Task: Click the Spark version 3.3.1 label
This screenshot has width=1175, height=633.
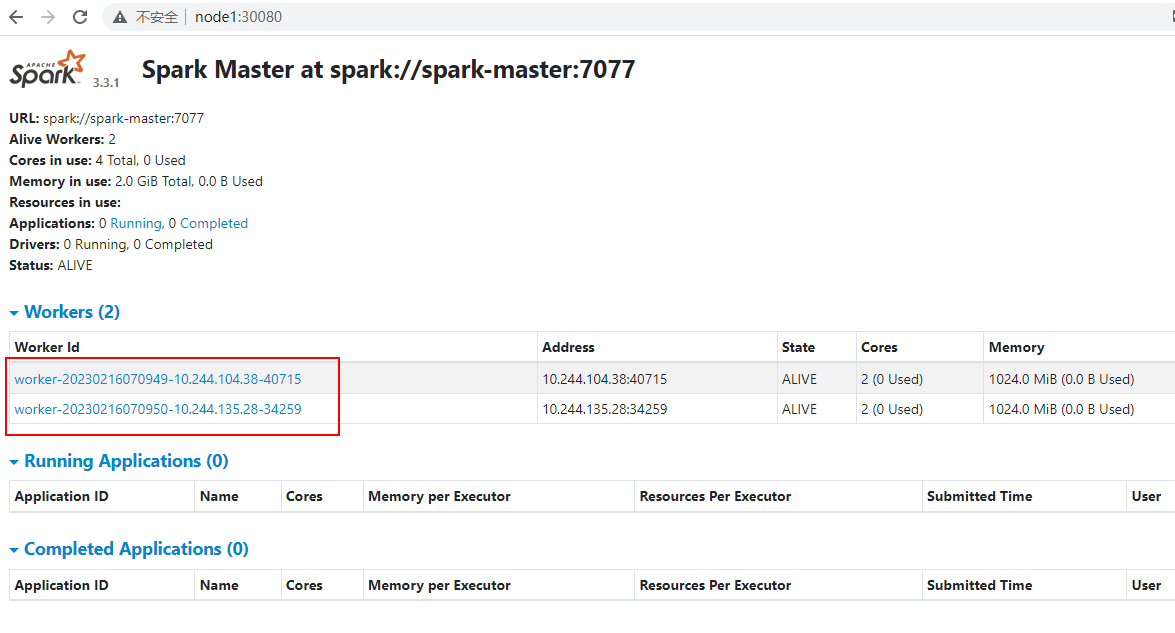Action: click(x=106, y=82)
